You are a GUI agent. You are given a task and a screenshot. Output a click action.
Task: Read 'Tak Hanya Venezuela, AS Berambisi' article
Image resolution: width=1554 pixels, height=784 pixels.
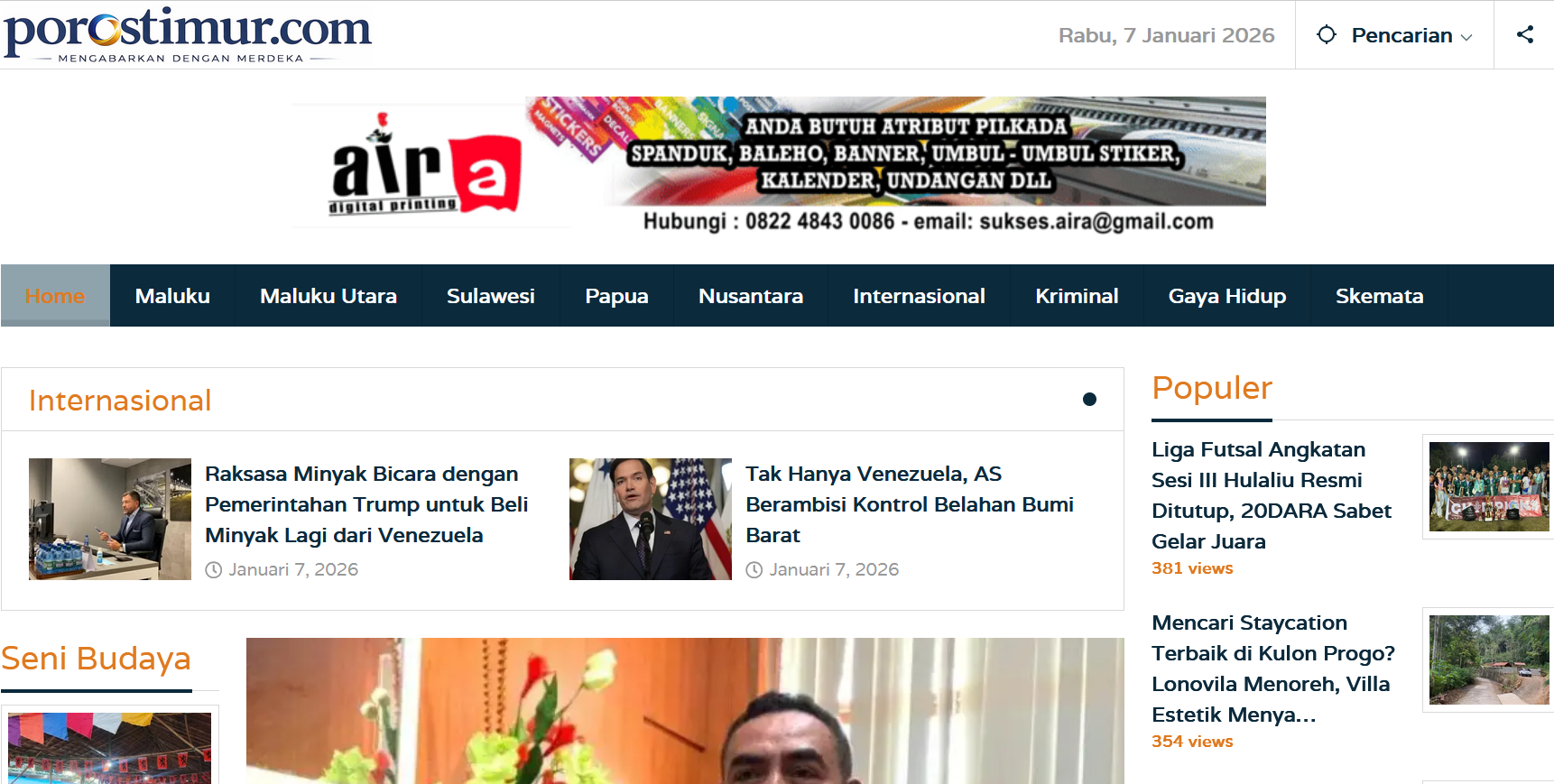pos(910,504)
